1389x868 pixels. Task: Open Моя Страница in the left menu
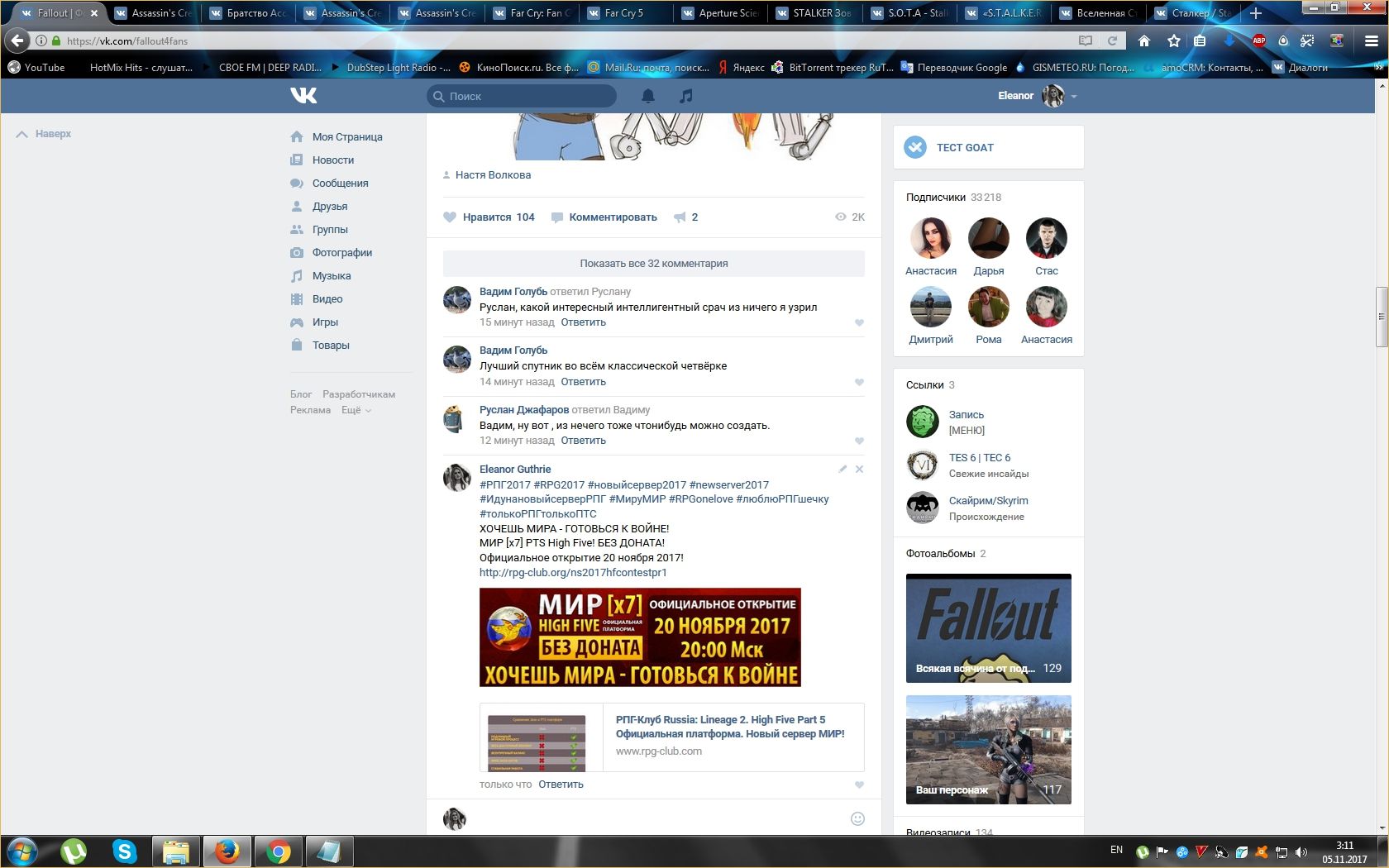(x=337, y=137)
